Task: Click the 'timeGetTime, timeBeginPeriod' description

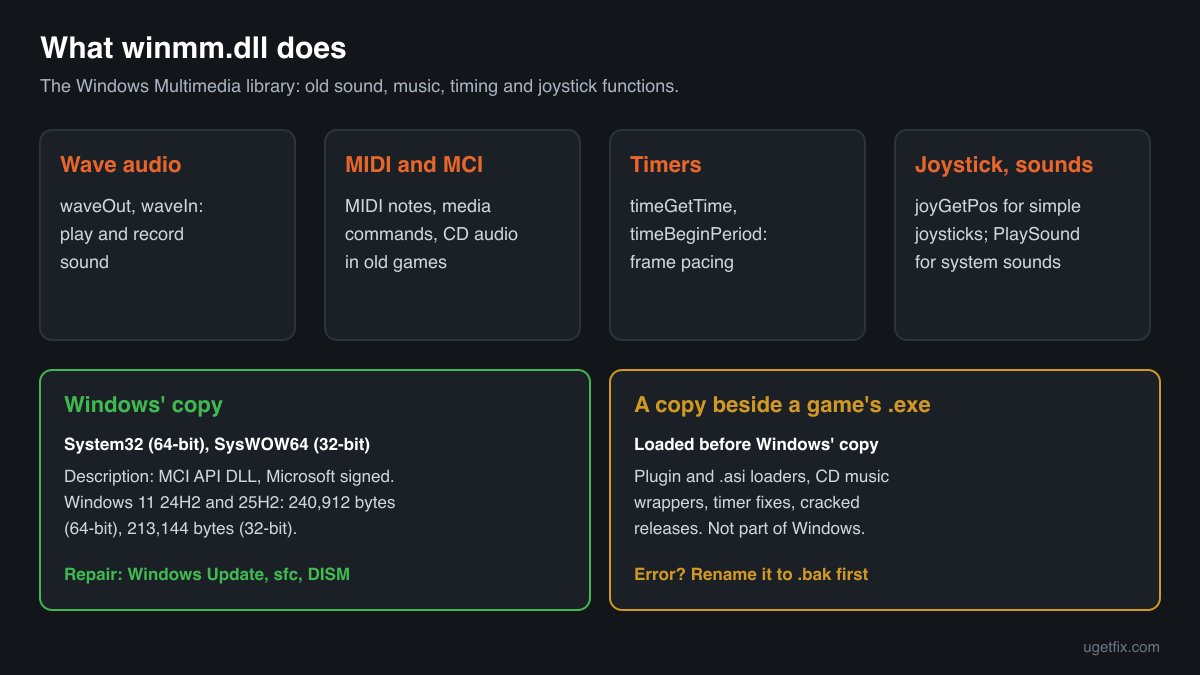Action: (x=698, y=234)
